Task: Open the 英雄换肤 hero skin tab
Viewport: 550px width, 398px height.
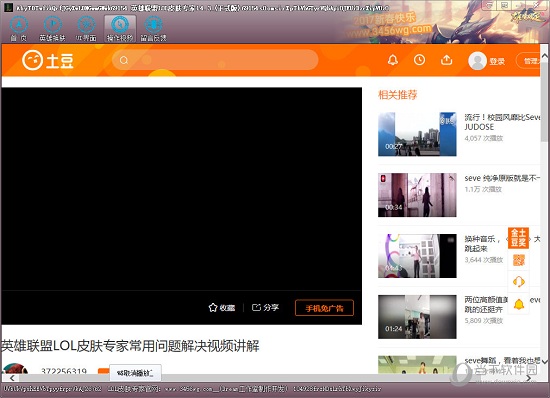Action: (x=52, y=29)
